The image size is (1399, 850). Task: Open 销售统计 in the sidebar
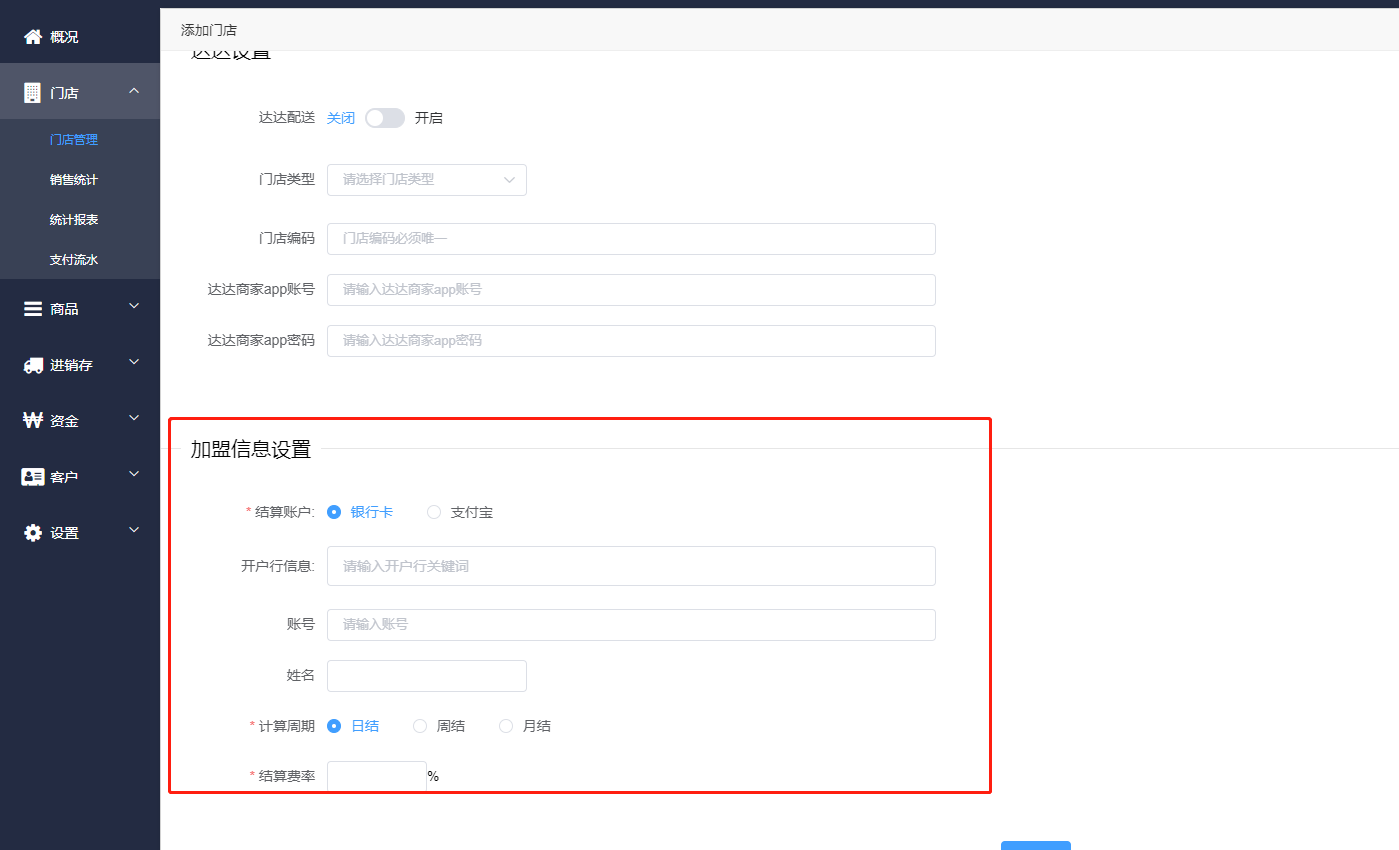[74, 180]
